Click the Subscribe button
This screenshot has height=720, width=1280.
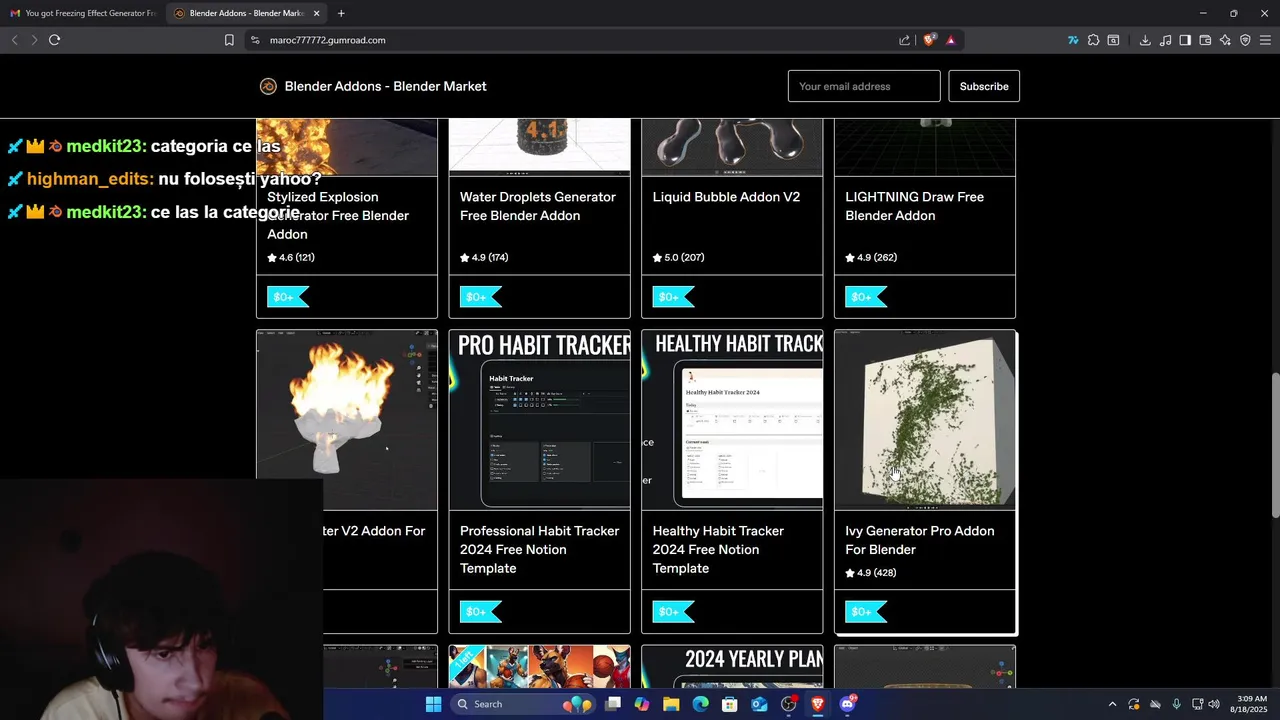tap(984, 86)
